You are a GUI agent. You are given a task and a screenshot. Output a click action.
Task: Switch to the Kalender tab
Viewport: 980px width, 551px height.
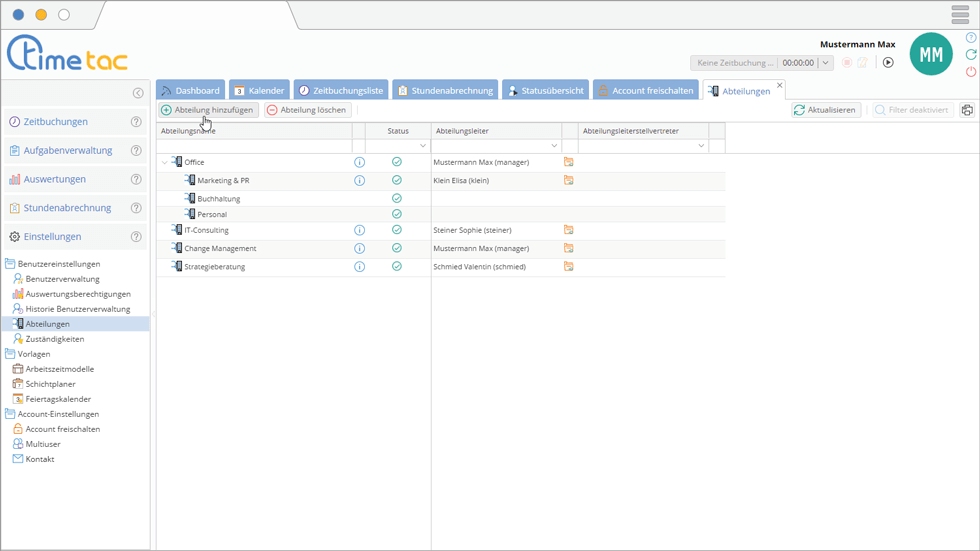tap(259, 90)
